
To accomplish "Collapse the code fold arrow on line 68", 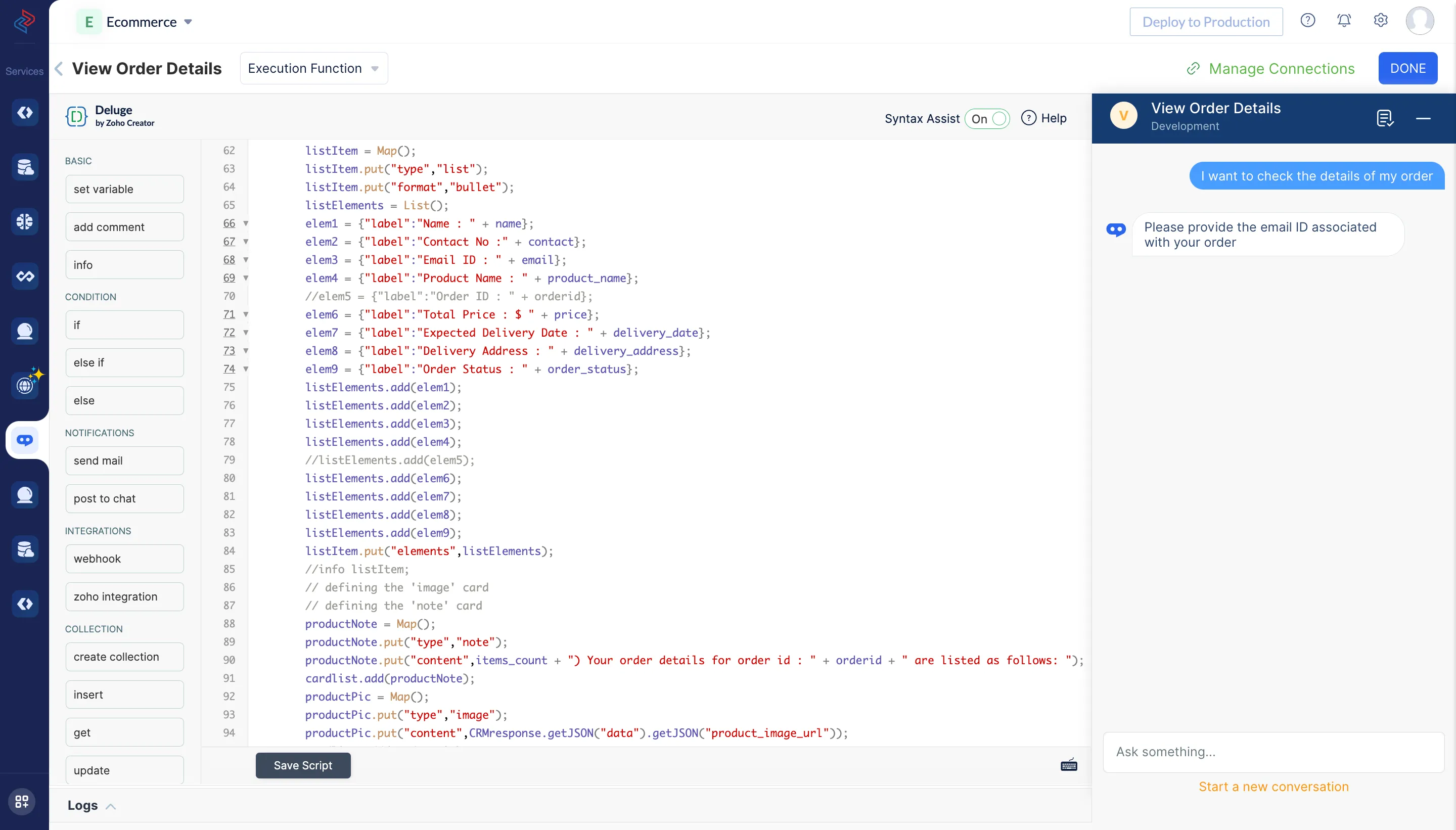I will [246, 260].
